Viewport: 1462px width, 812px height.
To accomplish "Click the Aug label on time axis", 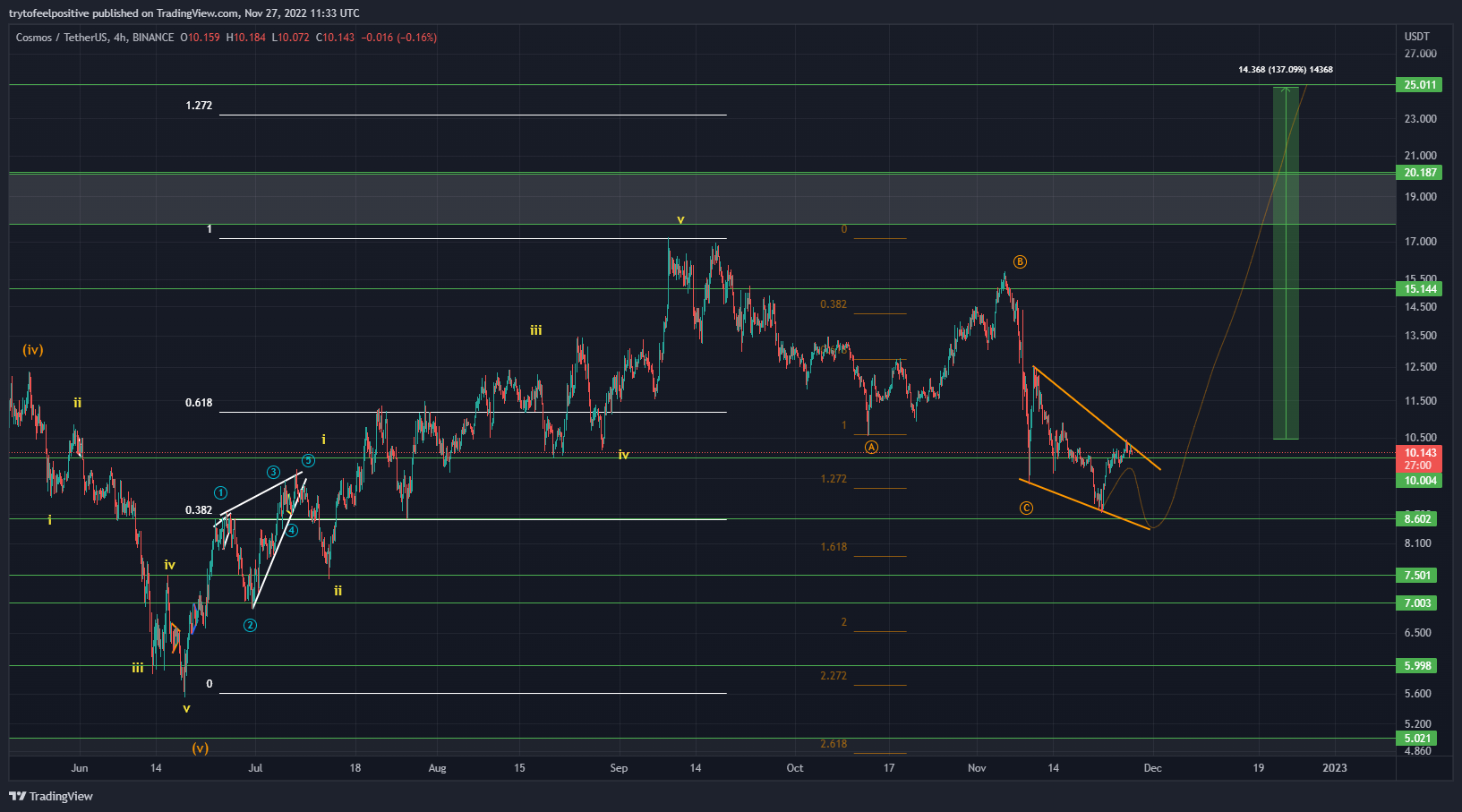I will point(437,768).
